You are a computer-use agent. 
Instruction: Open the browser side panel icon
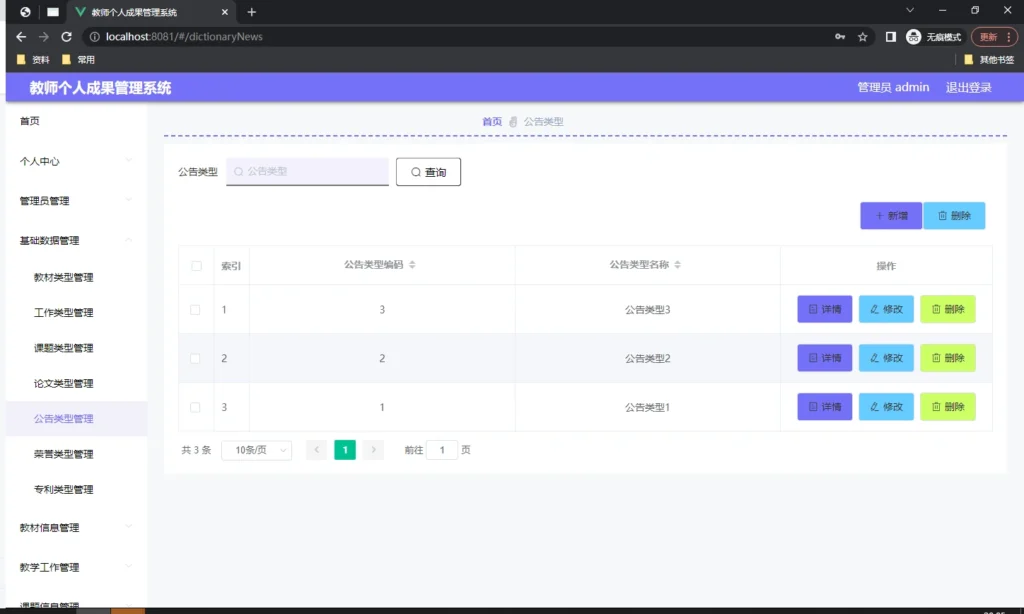[x=890, y=37]
